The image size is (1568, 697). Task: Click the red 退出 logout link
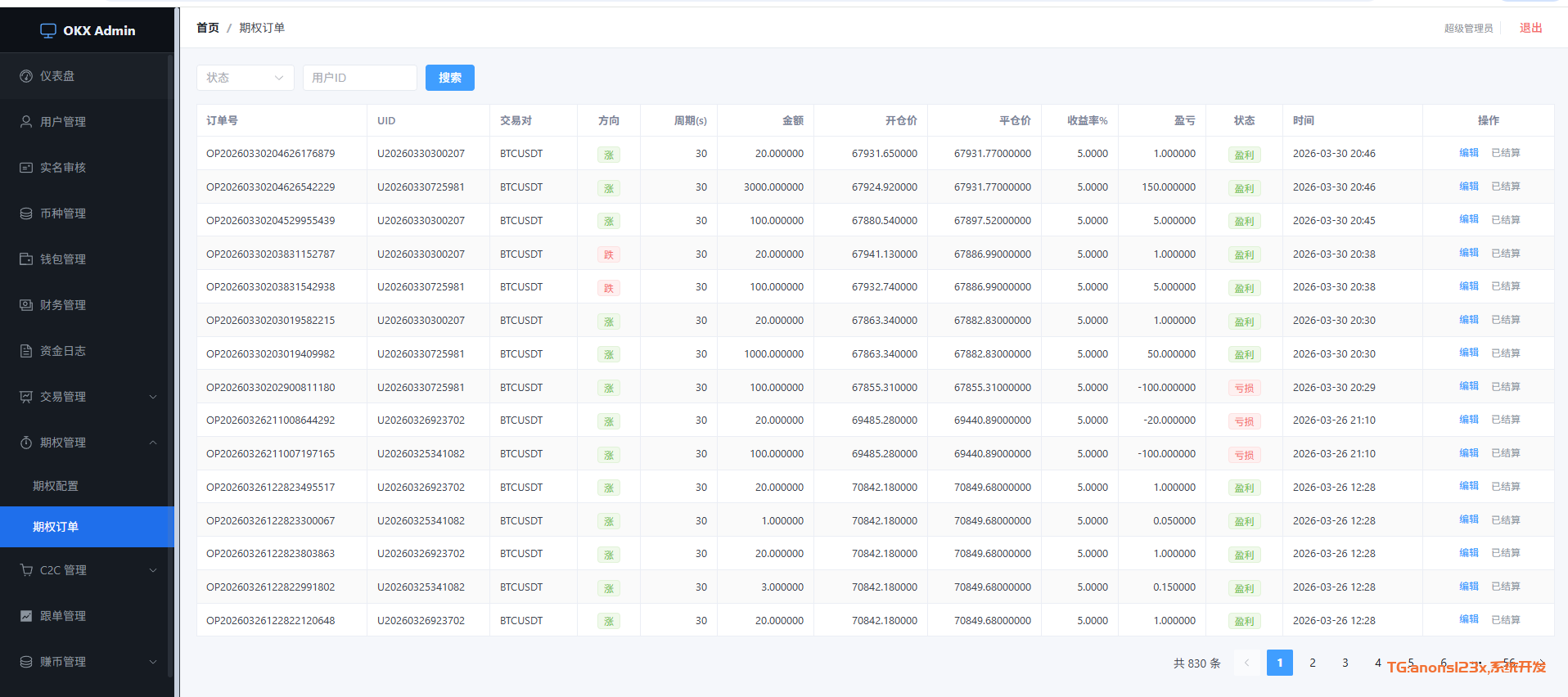pyautogui.click(x=1530, y=28)
